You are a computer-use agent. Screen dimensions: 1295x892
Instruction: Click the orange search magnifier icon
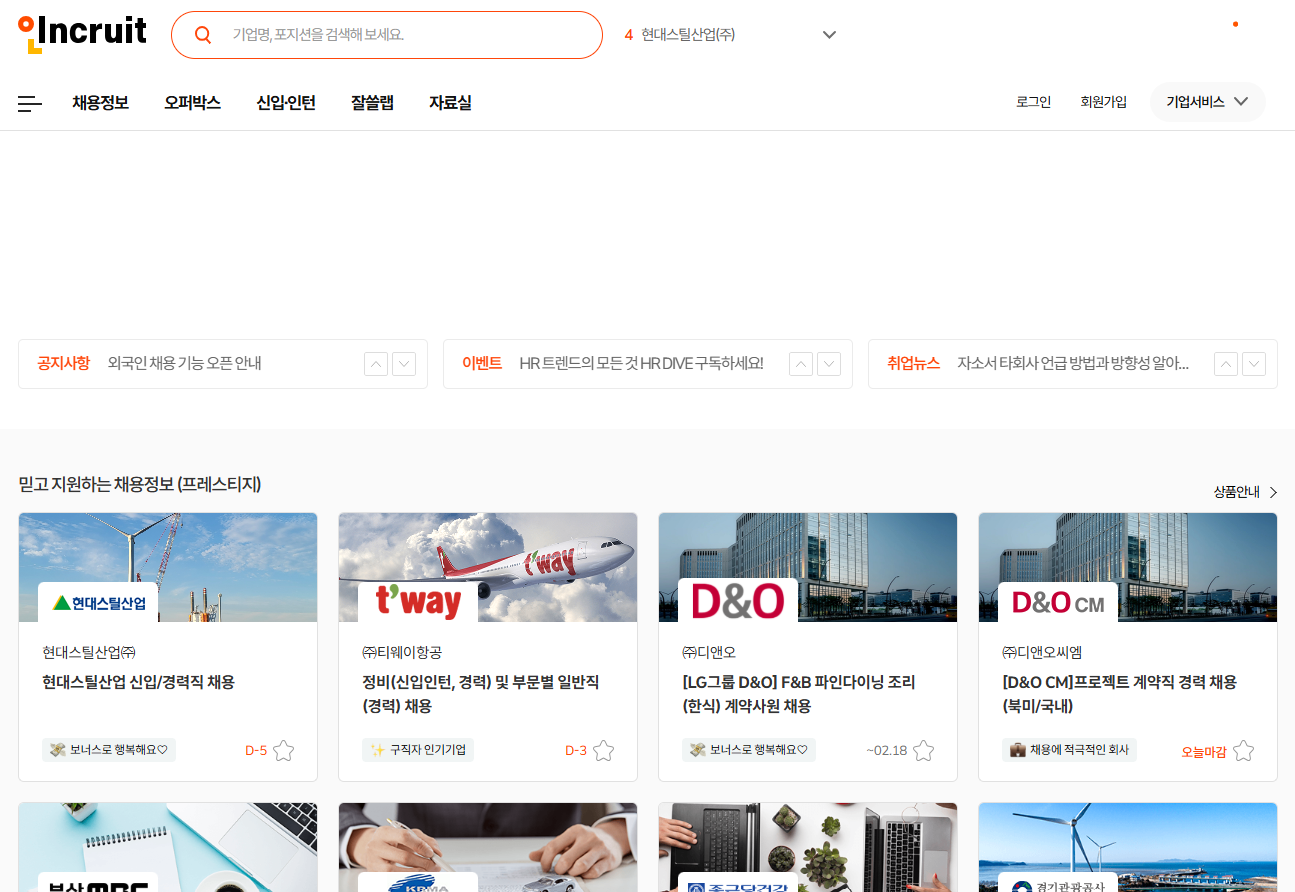point(203,35)
